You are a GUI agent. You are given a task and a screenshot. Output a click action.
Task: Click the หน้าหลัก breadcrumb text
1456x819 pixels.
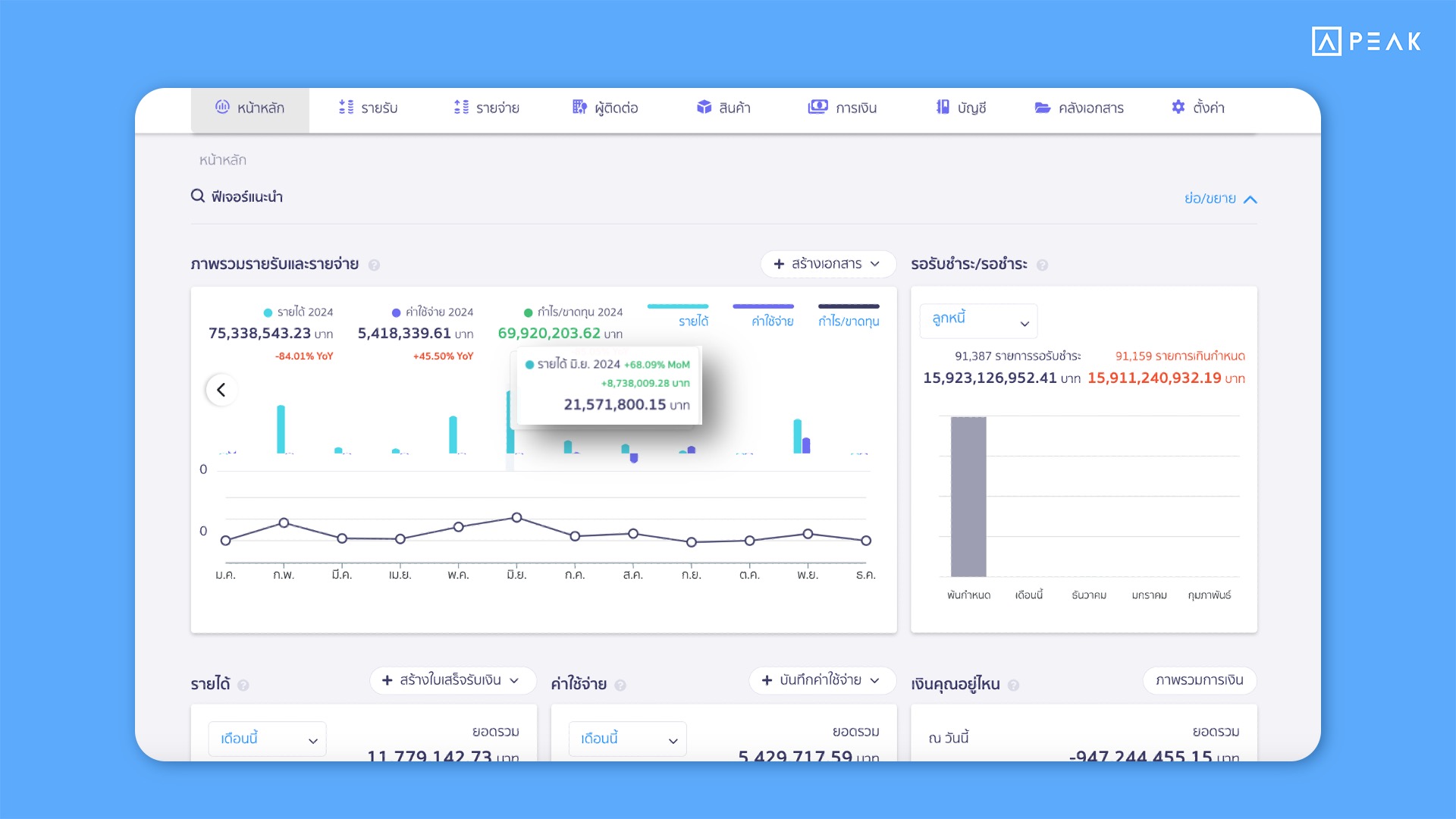tap(223, 160)
